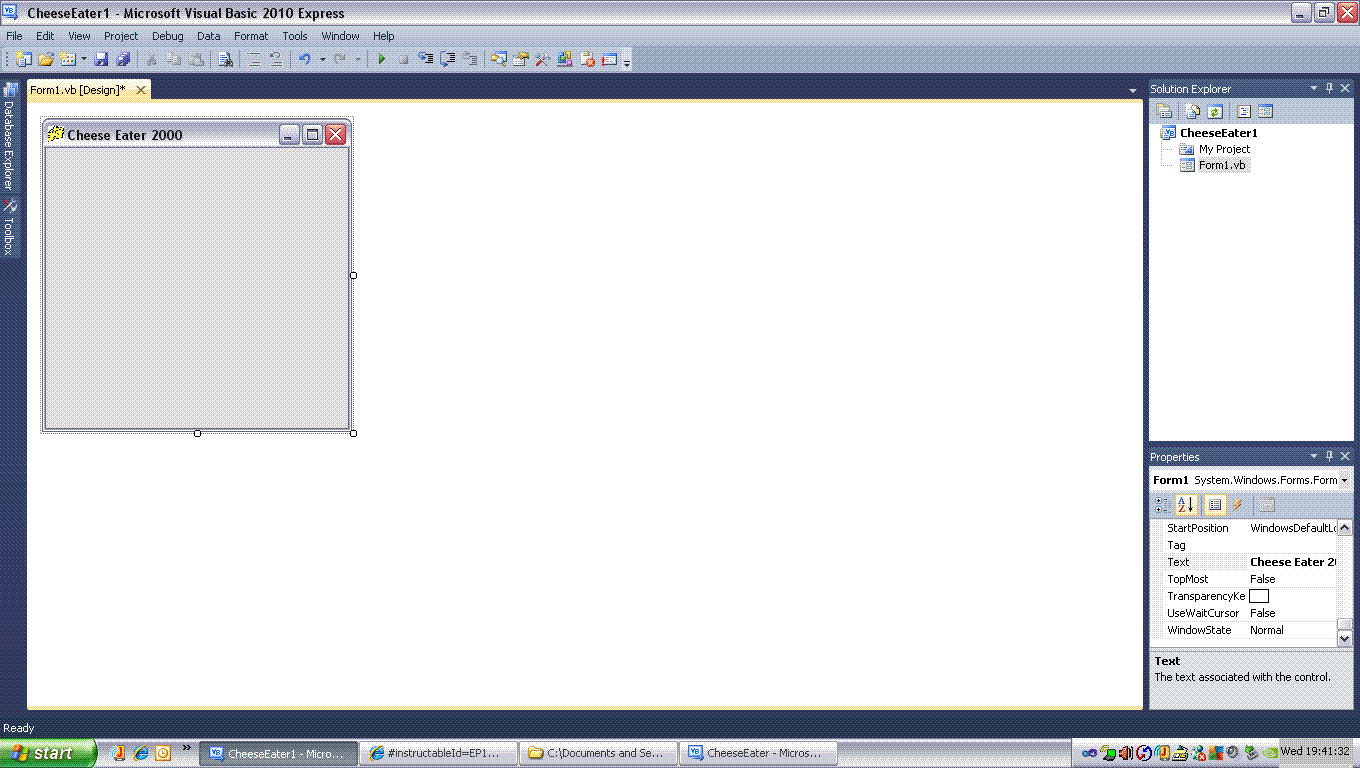The image size is (1360, 768).
Task: Click the WindowState property Normal value
Action: point(1292,630)
